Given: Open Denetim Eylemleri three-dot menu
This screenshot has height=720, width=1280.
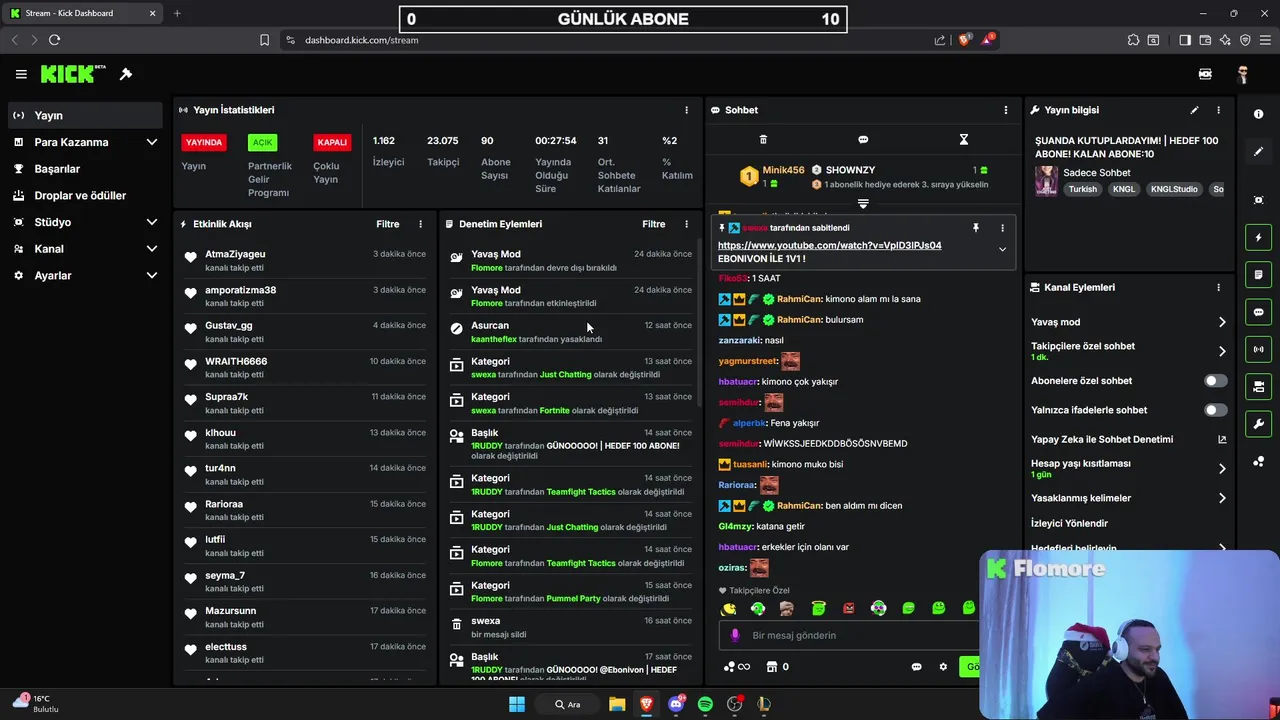Looking at the screenshot, I should click(686, 224).
